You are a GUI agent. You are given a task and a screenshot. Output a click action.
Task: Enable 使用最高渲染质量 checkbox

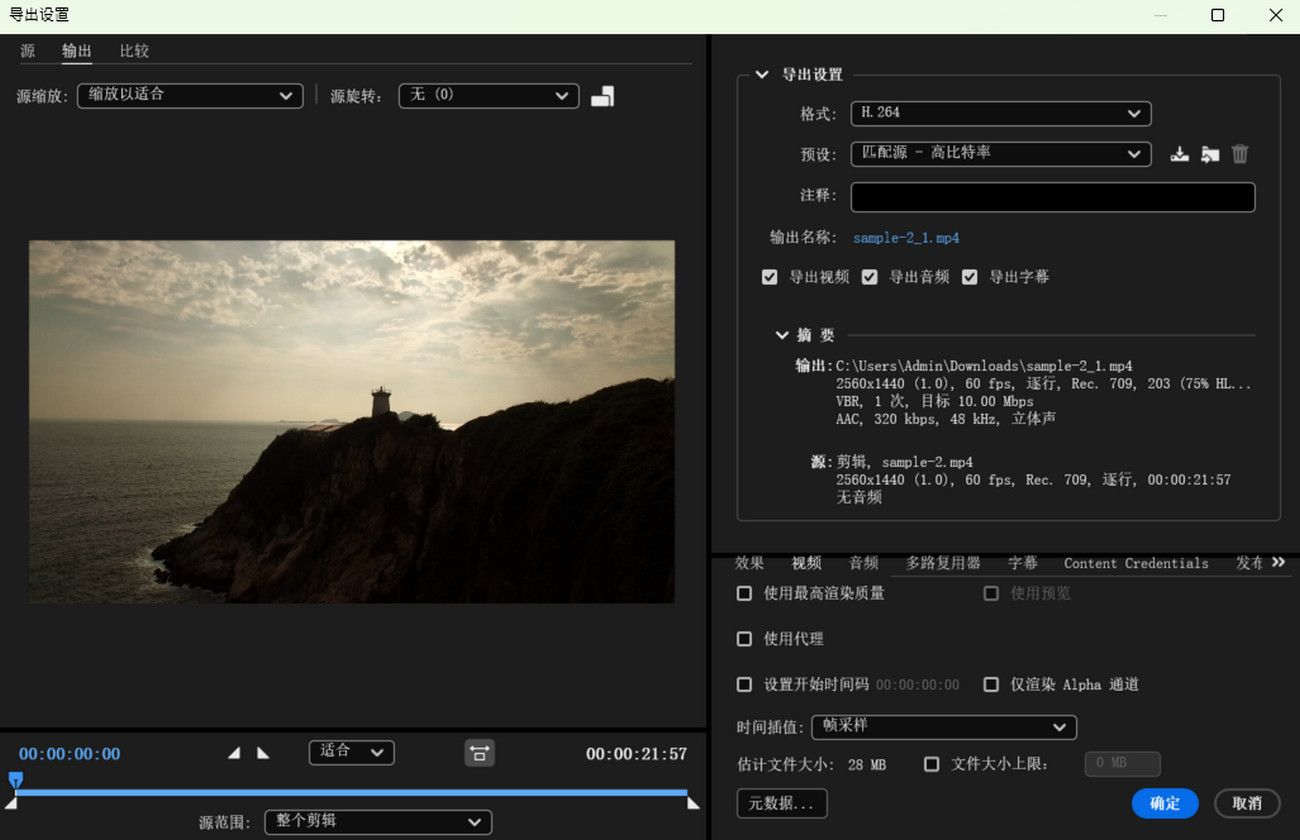(x=744, y=593)
